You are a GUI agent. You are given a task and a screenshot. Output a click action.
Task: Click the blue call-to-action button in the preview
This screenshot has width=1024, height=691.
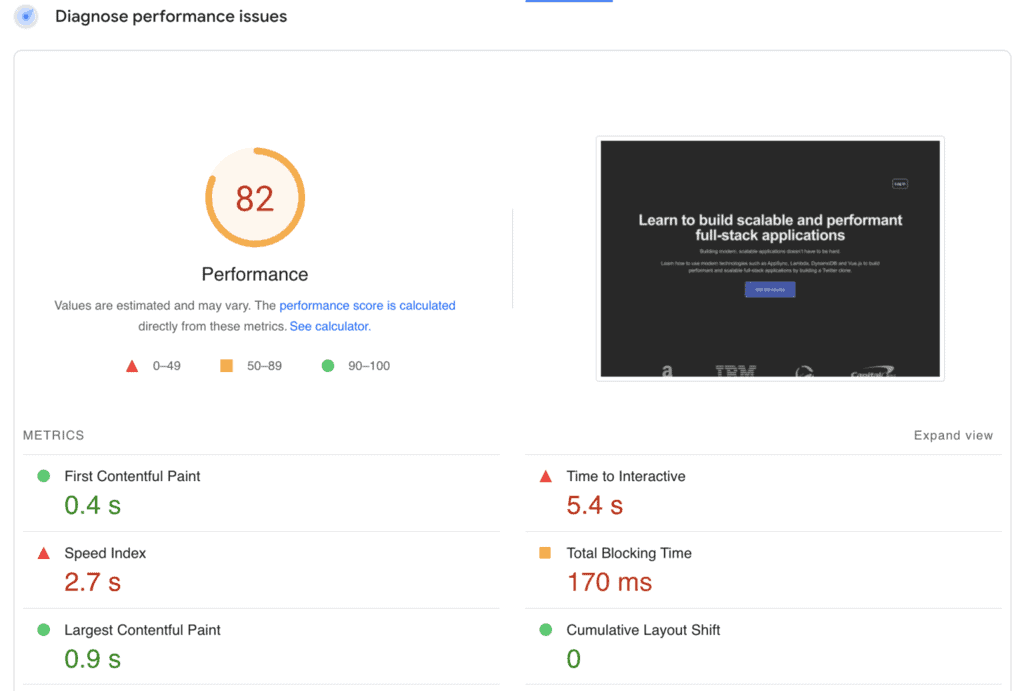click(770, 288)
